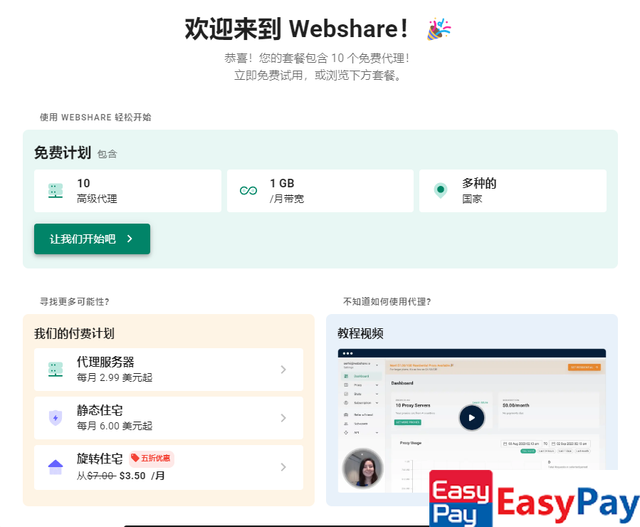640x527 pixels.
Task: Click the 让我们开始吧 green button
Action: point(92,239)
